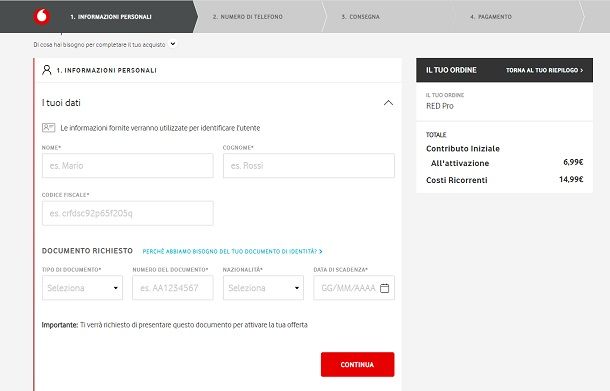This screenshot has height=391, width=610.
Task: Click the 14,99€ recurring cost value
Action: click(571, 179)
